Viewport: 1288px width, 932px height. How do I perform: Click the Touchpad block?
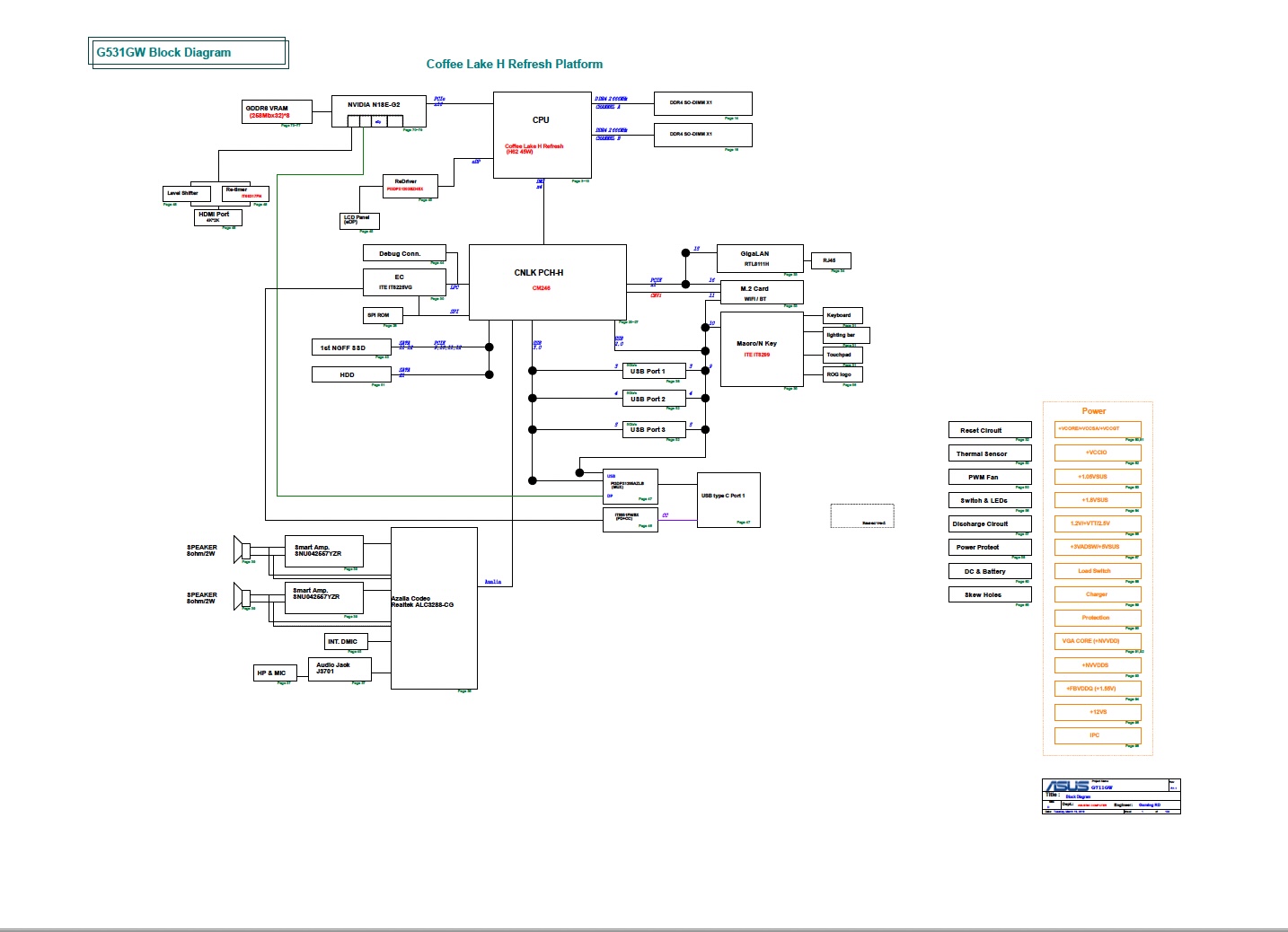pos(843,355)
